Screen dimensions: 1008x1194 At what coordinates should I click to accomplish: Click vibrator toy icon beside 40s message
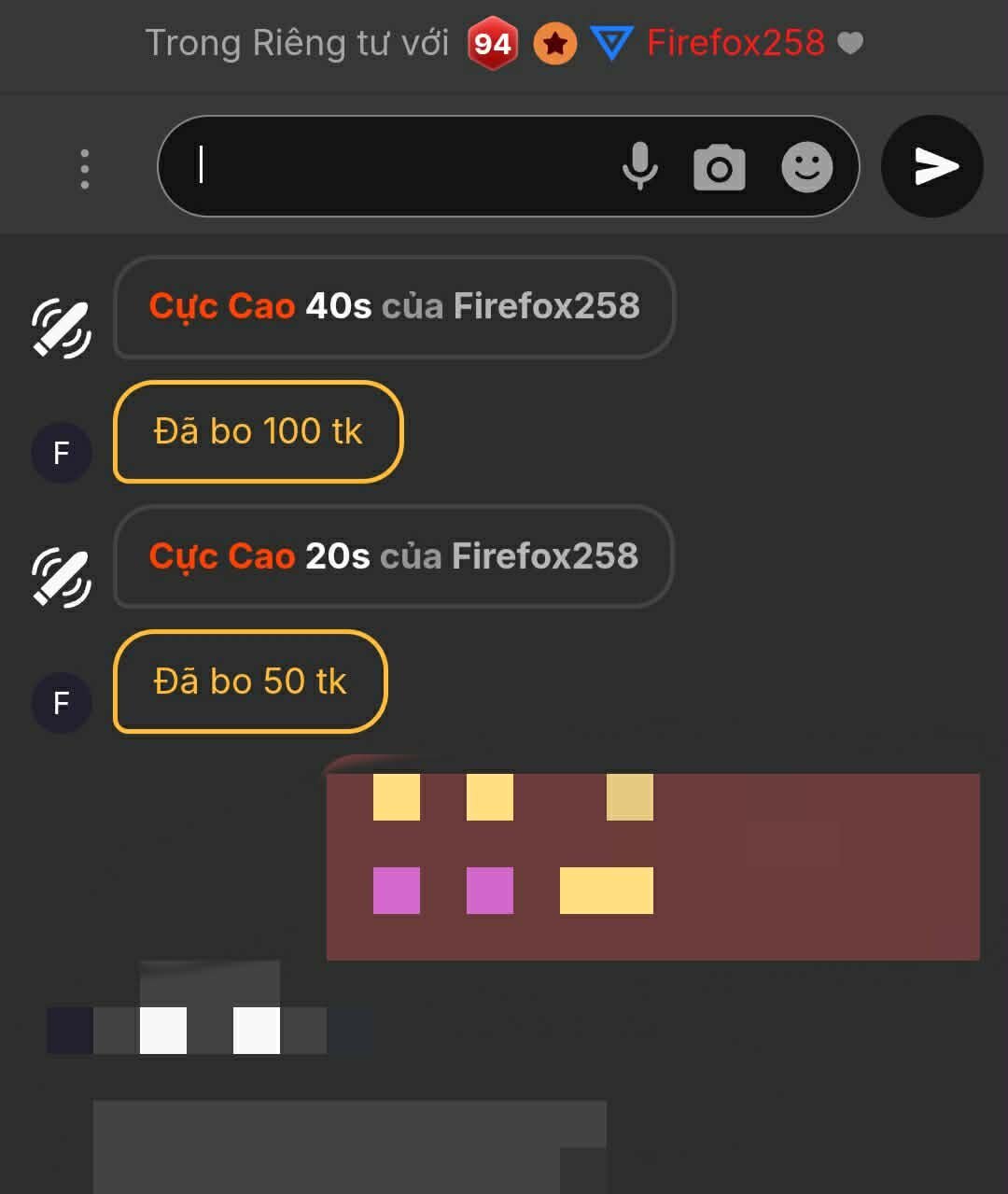click(x=62, y=329)
